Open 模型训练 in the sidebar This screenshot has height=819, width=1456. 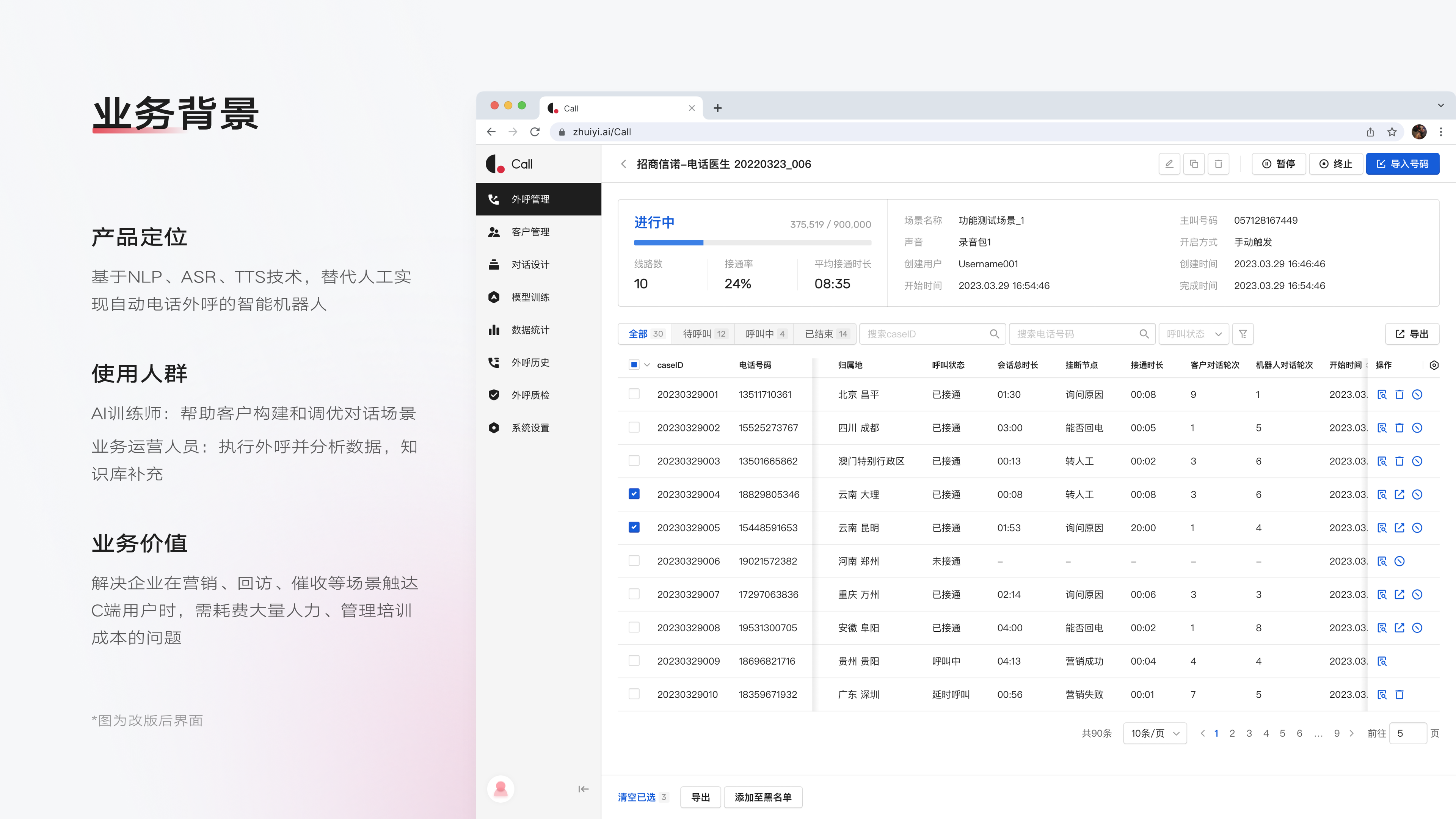pyautogui.click(x=539, y=297)
